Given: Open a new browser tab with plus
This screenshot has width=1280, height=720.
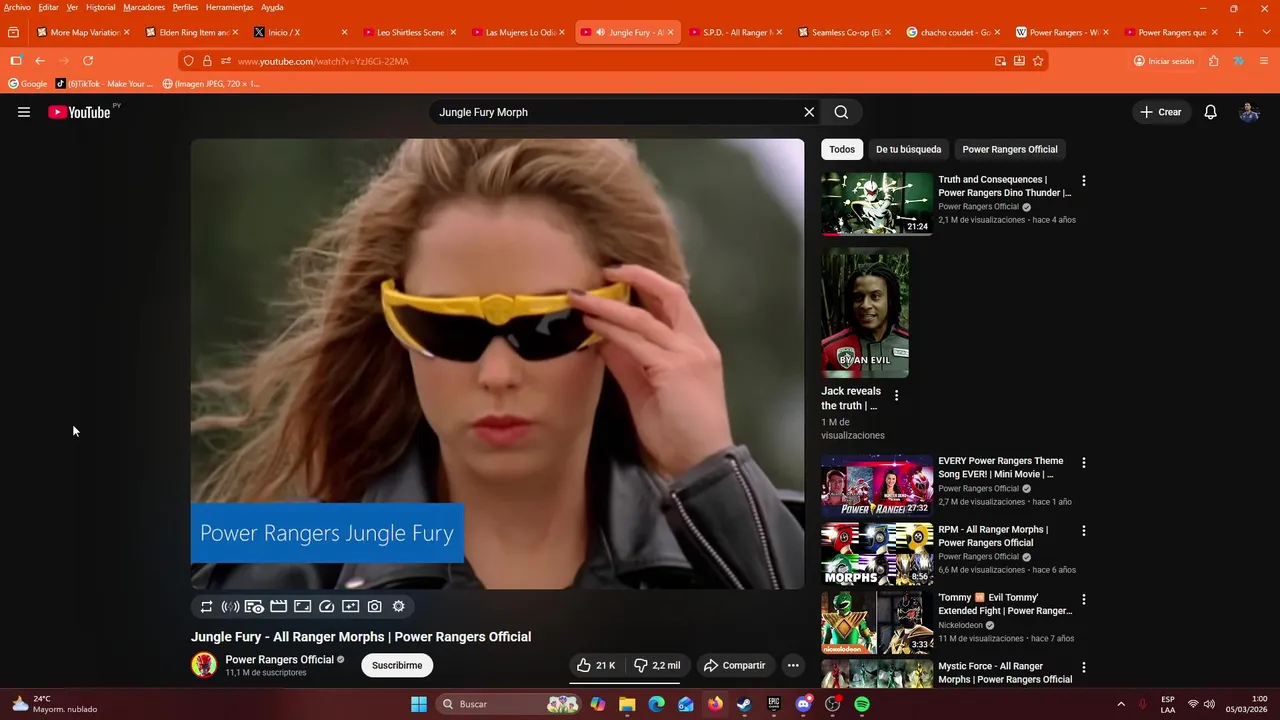Looking at the screenshot, I should coord(1240,32).
